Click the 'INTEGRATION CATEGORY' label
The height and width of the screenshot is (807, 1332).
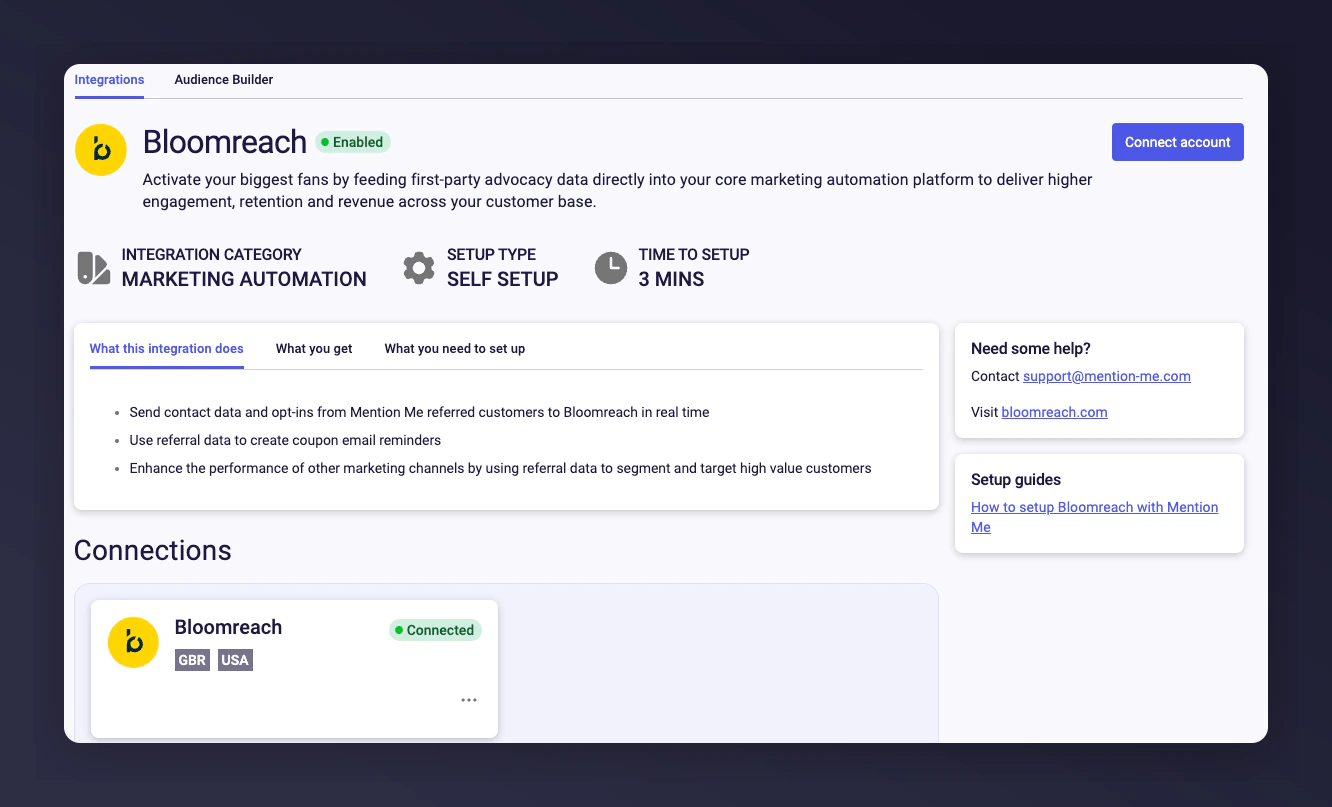[211, 255]
